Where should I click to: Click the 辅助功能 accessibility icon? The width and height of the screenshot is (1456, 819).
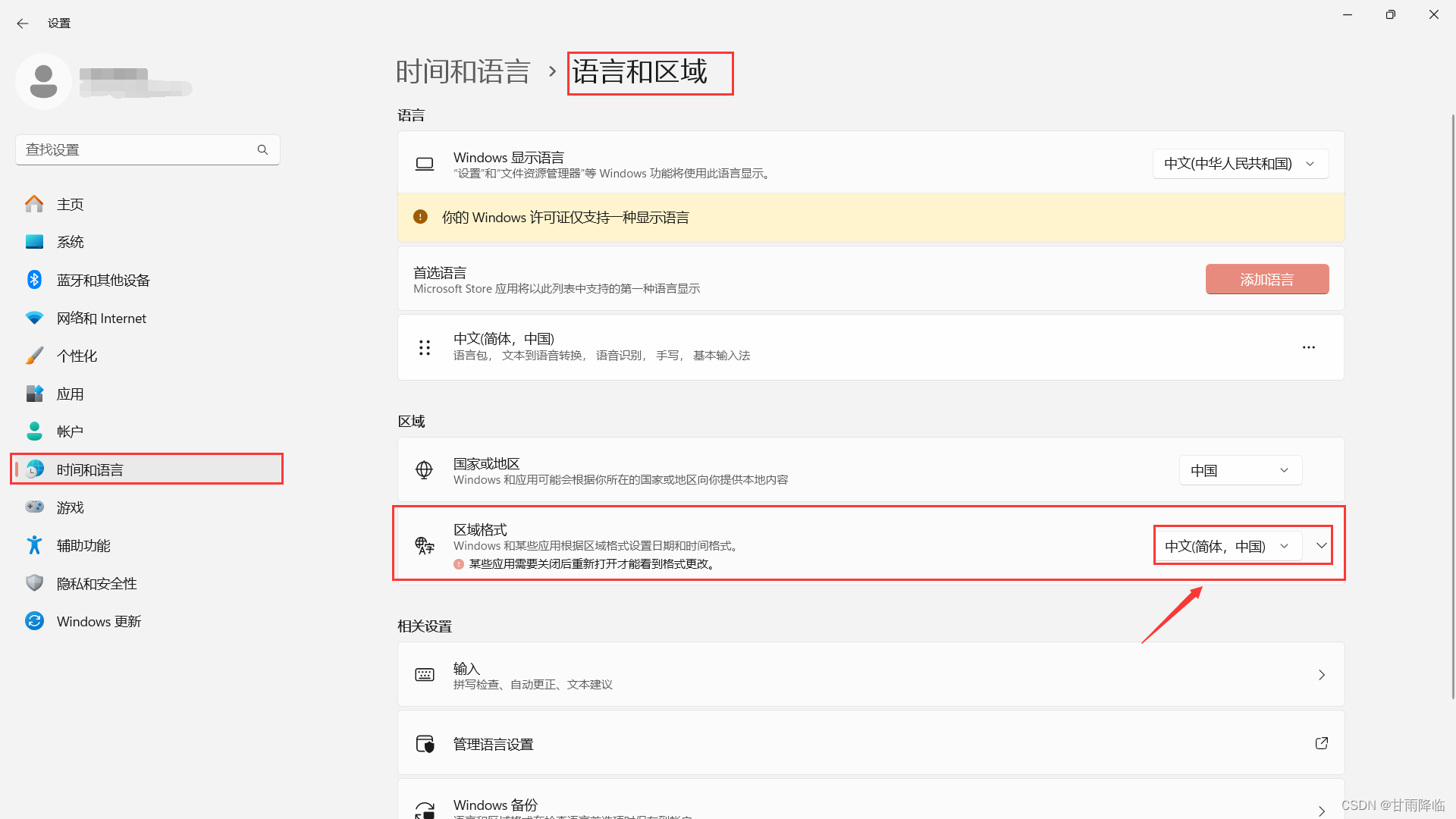point(34,545)
